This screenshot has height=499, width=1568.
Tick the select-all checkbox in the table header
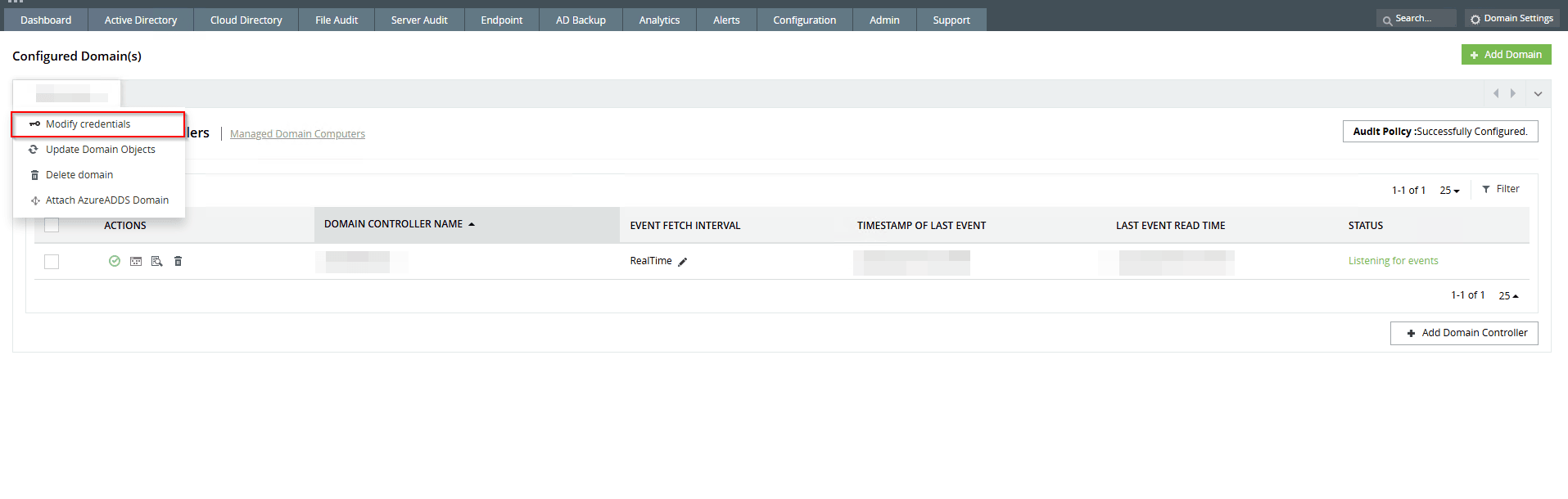click(x=52, y=225)
